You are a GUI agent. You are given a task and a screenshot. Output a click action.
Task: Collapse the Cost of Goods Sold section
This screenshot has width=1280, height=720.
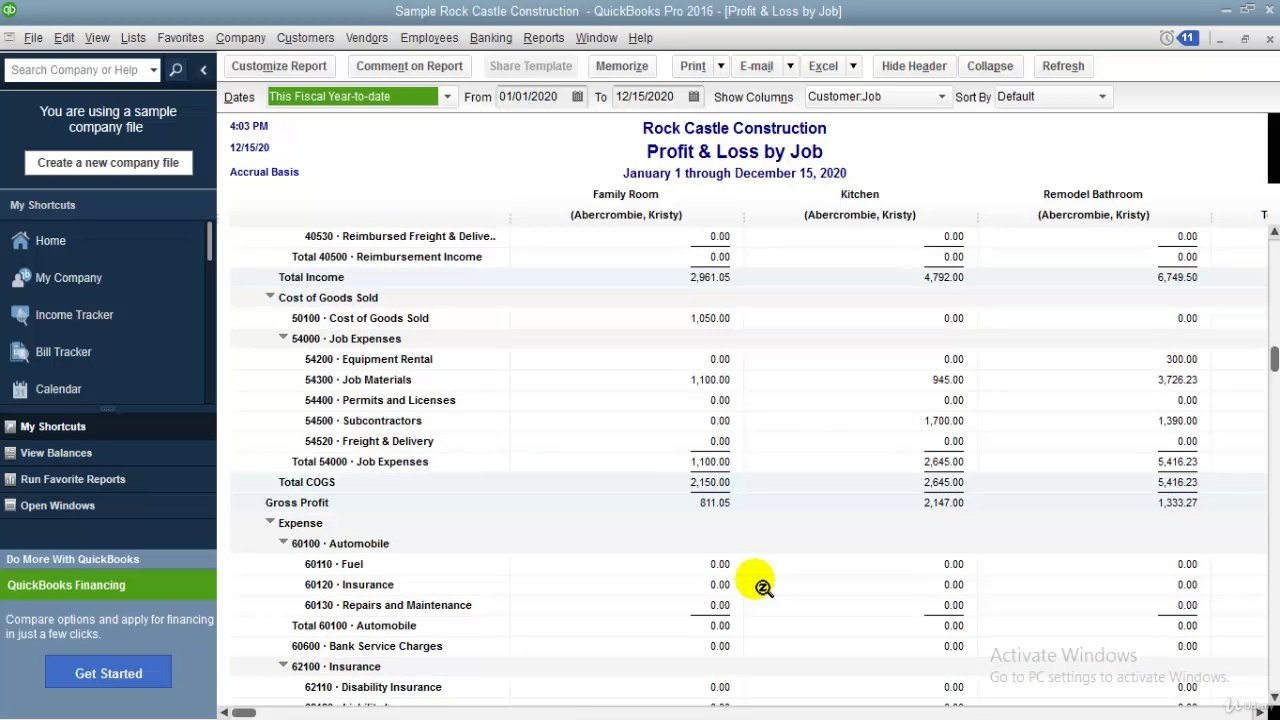pyautogui.click(x=270, y=297)
